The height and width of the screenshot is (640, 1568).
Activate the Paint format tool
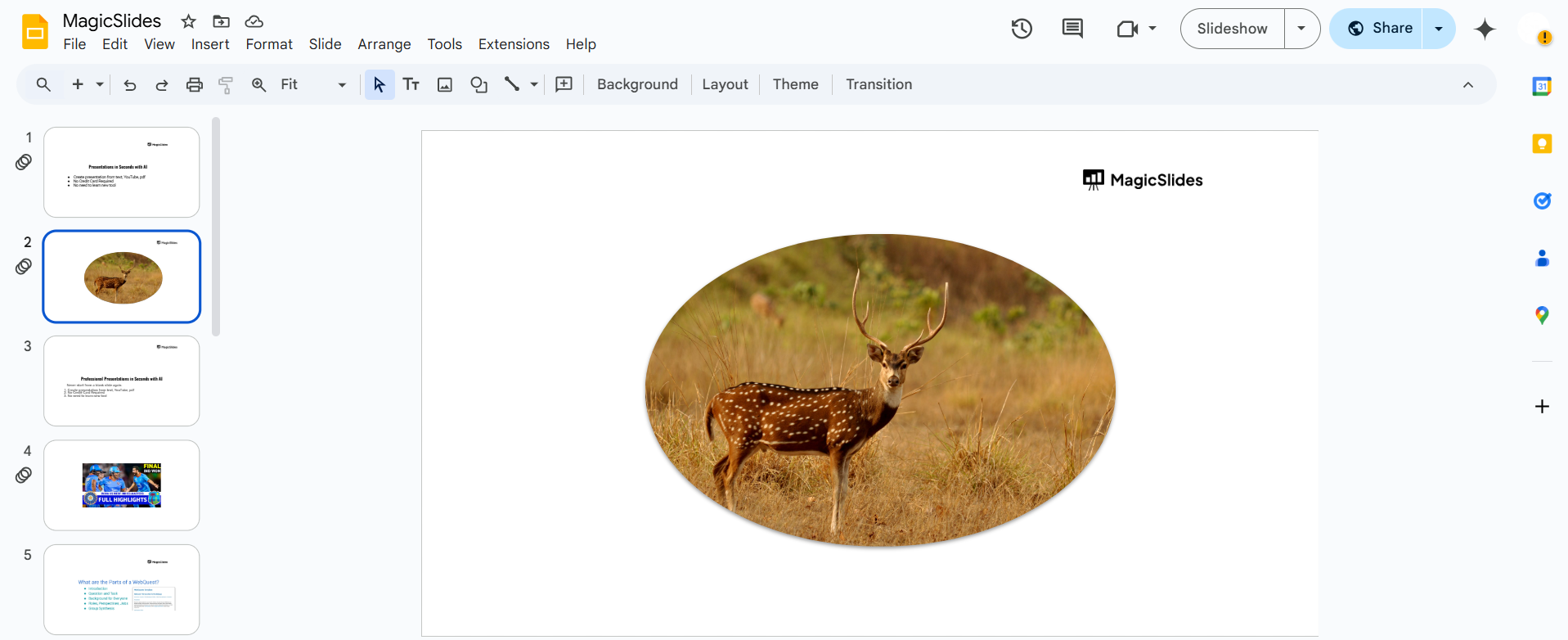[x=226, y=84]
